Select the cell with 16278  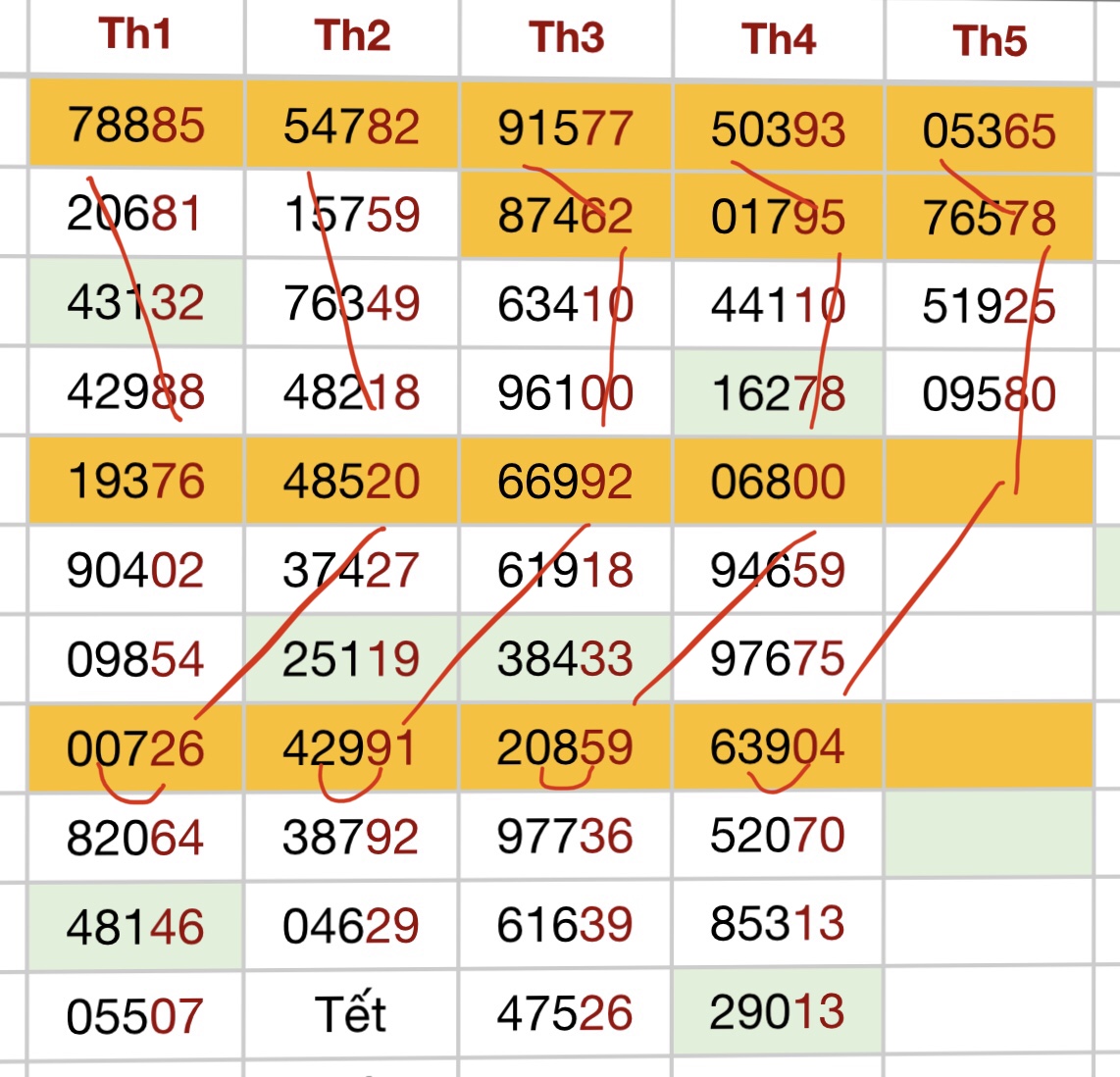(x=778, y=394)
